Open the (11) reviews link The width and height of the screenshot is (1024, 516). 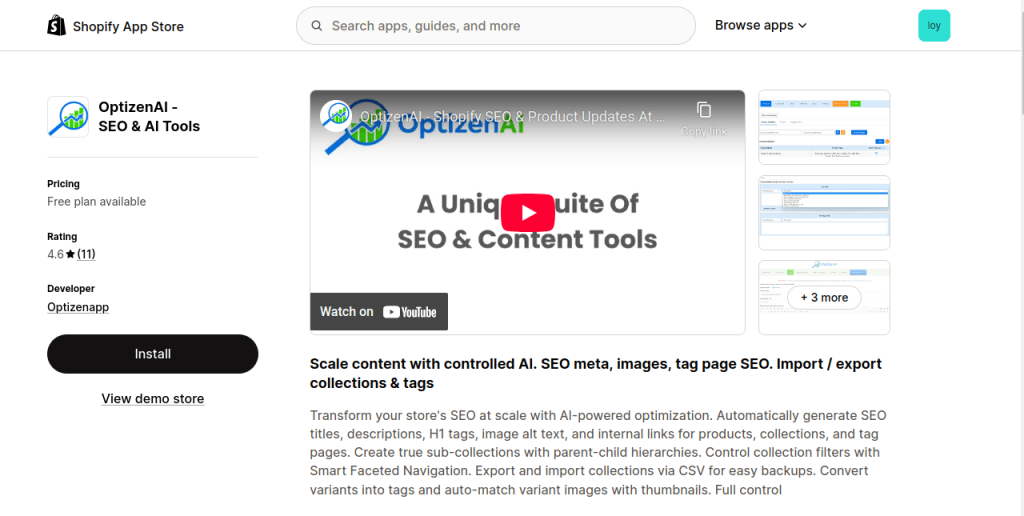tap(86, 254)
